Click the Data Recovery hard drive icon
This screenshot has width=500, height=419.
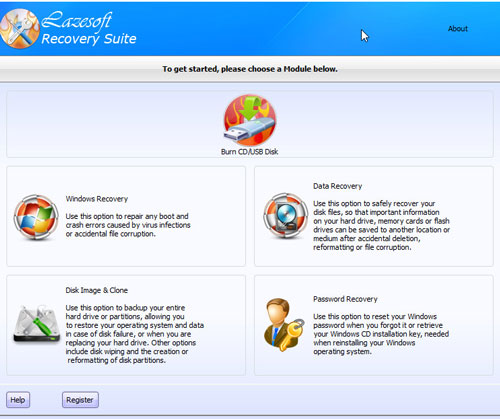coord(286,216)
